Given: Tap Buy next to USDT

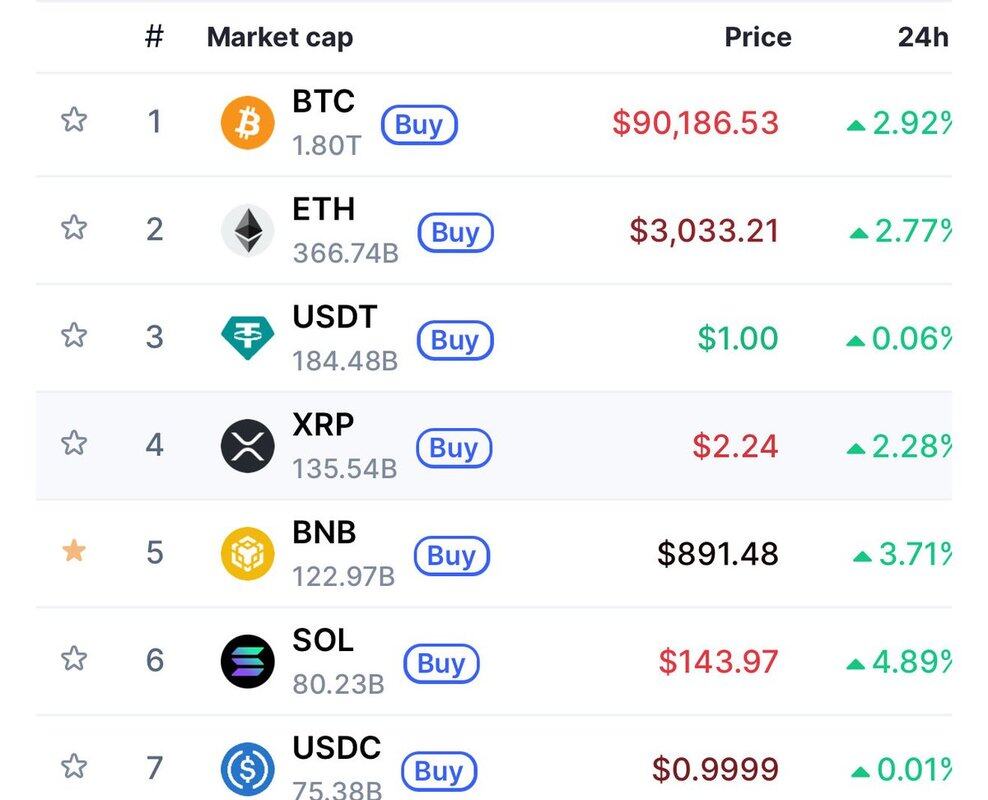Looking at the screenshot, I should 454,340.
